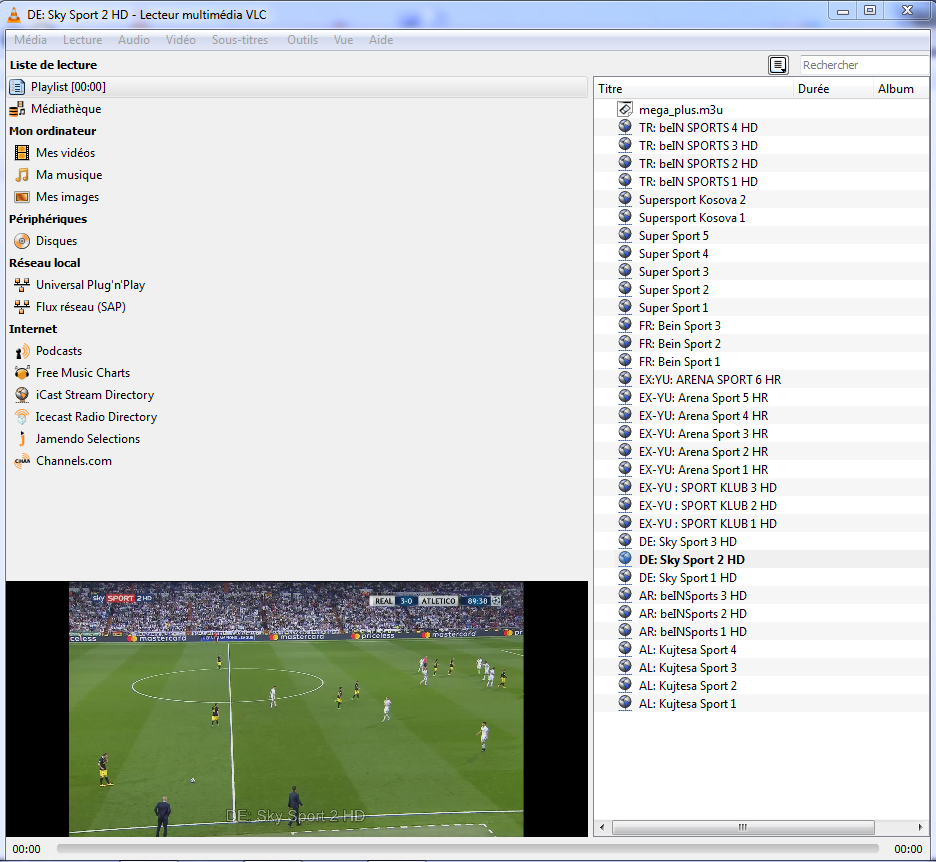
Task: Select AL: Kujtesa Sport 4
Action: (687, 650)
